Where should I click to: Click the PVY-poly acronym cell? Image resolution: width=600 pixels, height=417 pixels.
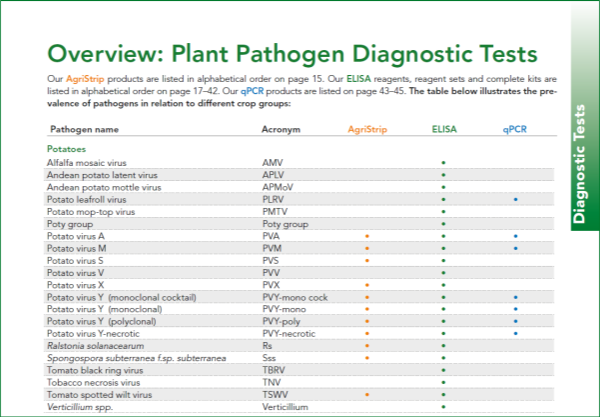(x=281, y=321)
